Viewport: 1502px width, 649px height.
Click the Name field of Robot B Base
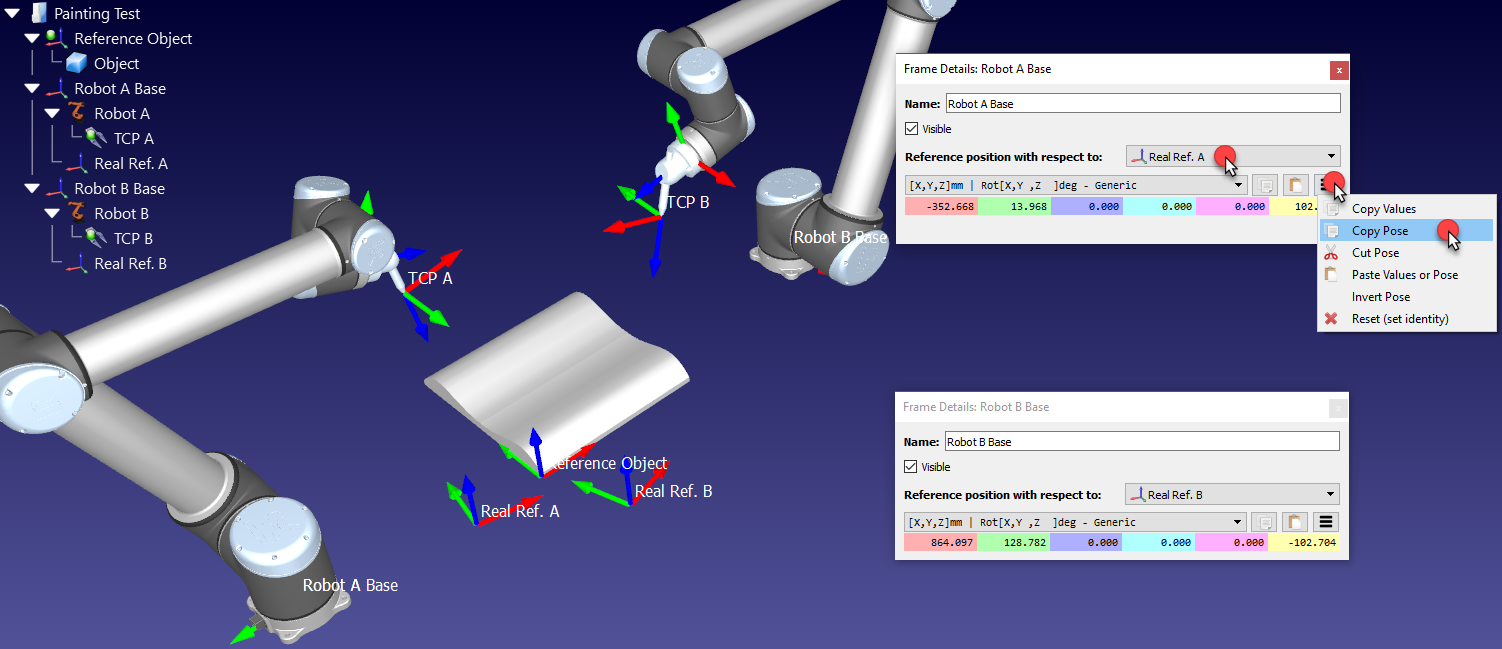point(1141,442)
